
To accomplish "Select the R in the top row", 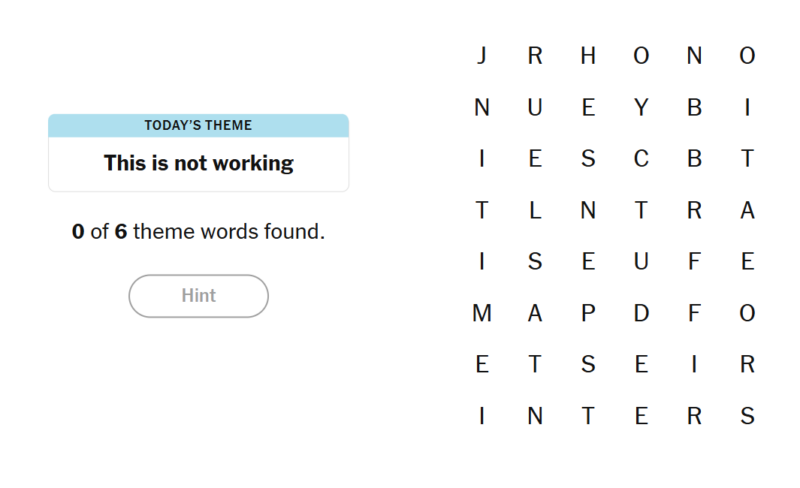I will click(535, 56).
